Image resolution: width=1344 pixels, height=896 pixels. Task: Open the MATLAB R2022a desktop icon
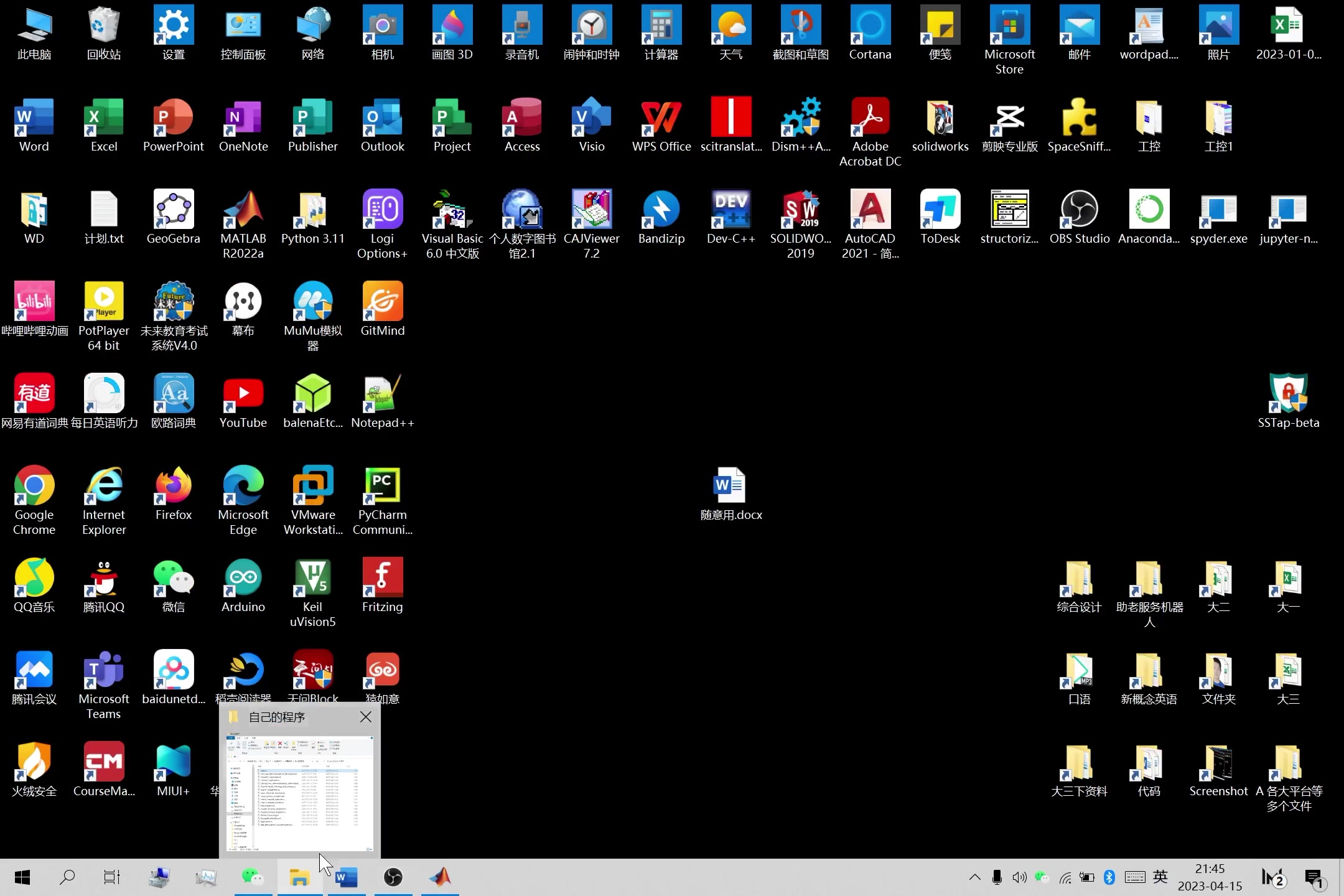243,212
